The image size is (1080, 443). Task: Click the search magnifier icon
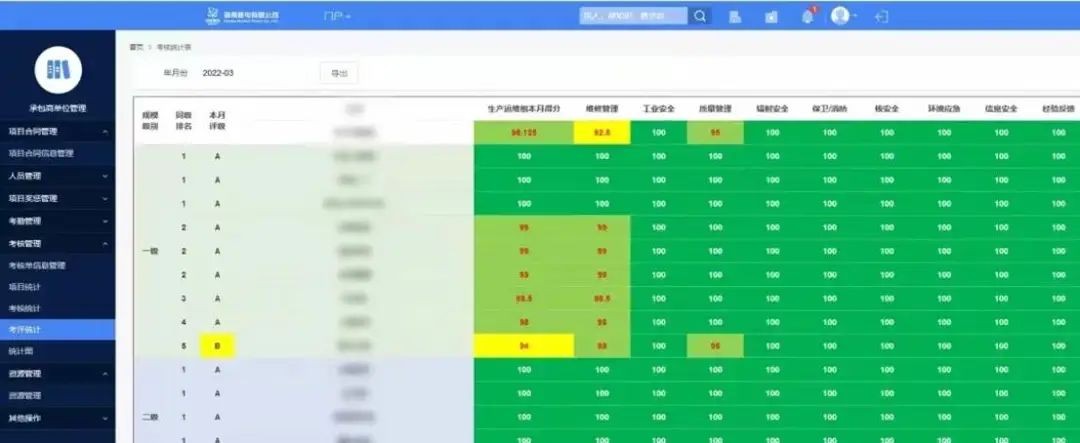[x=701, y=16]
